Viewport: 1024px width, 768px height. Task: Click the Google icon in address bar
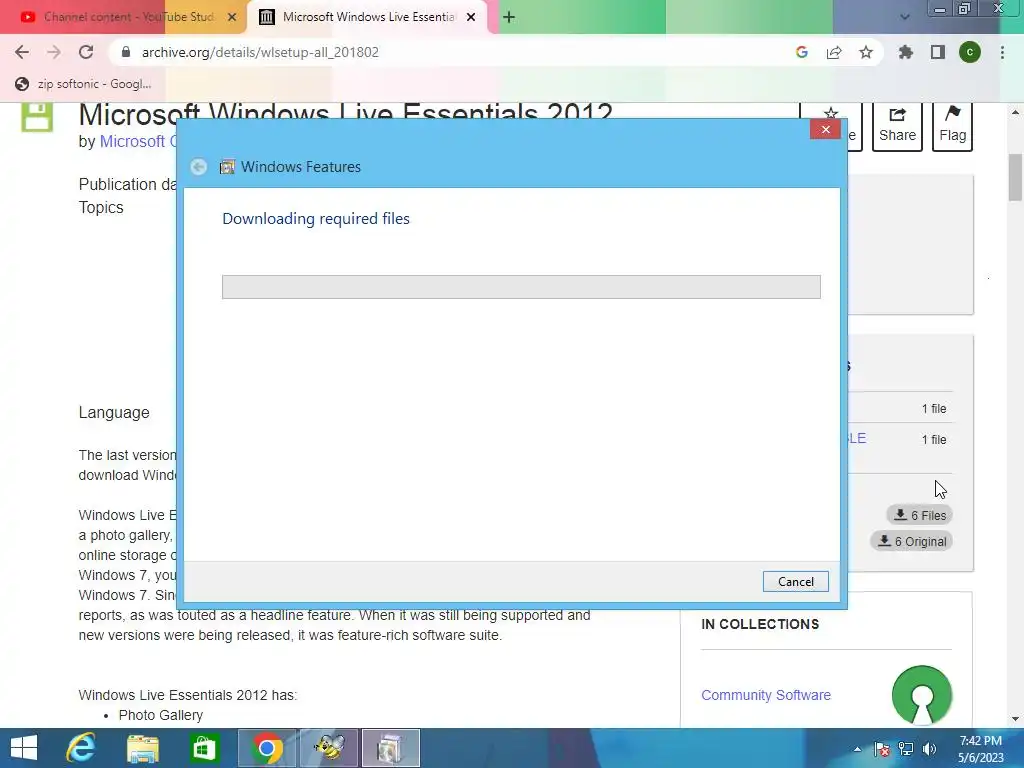(802, 52)
